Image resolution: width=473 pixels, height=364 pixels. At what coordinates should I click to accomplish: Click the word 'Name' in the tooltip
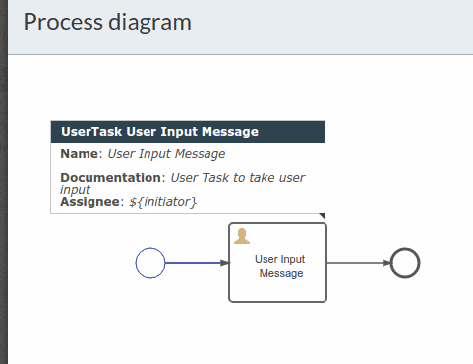click(79, 154)
